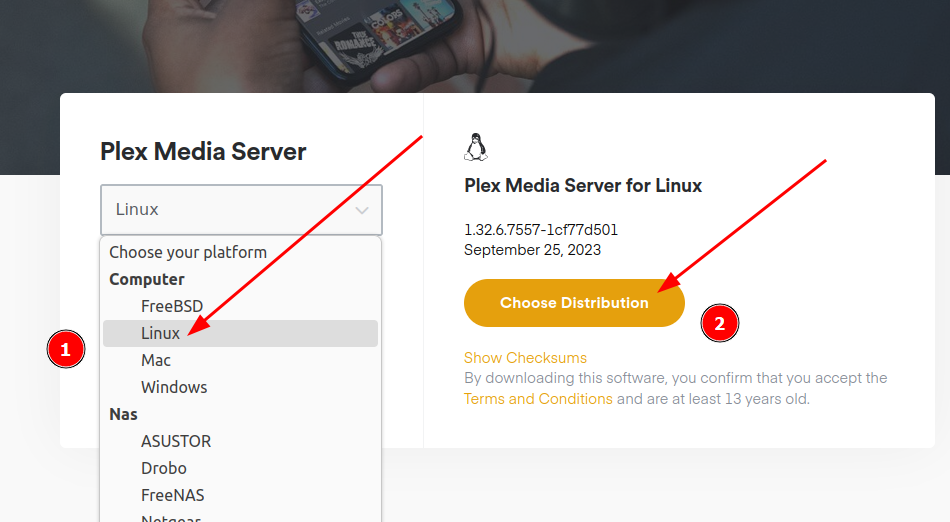Choose ASUSTOR under the Nas group
This screenshot has height=522, width=950.
[176, 441]
